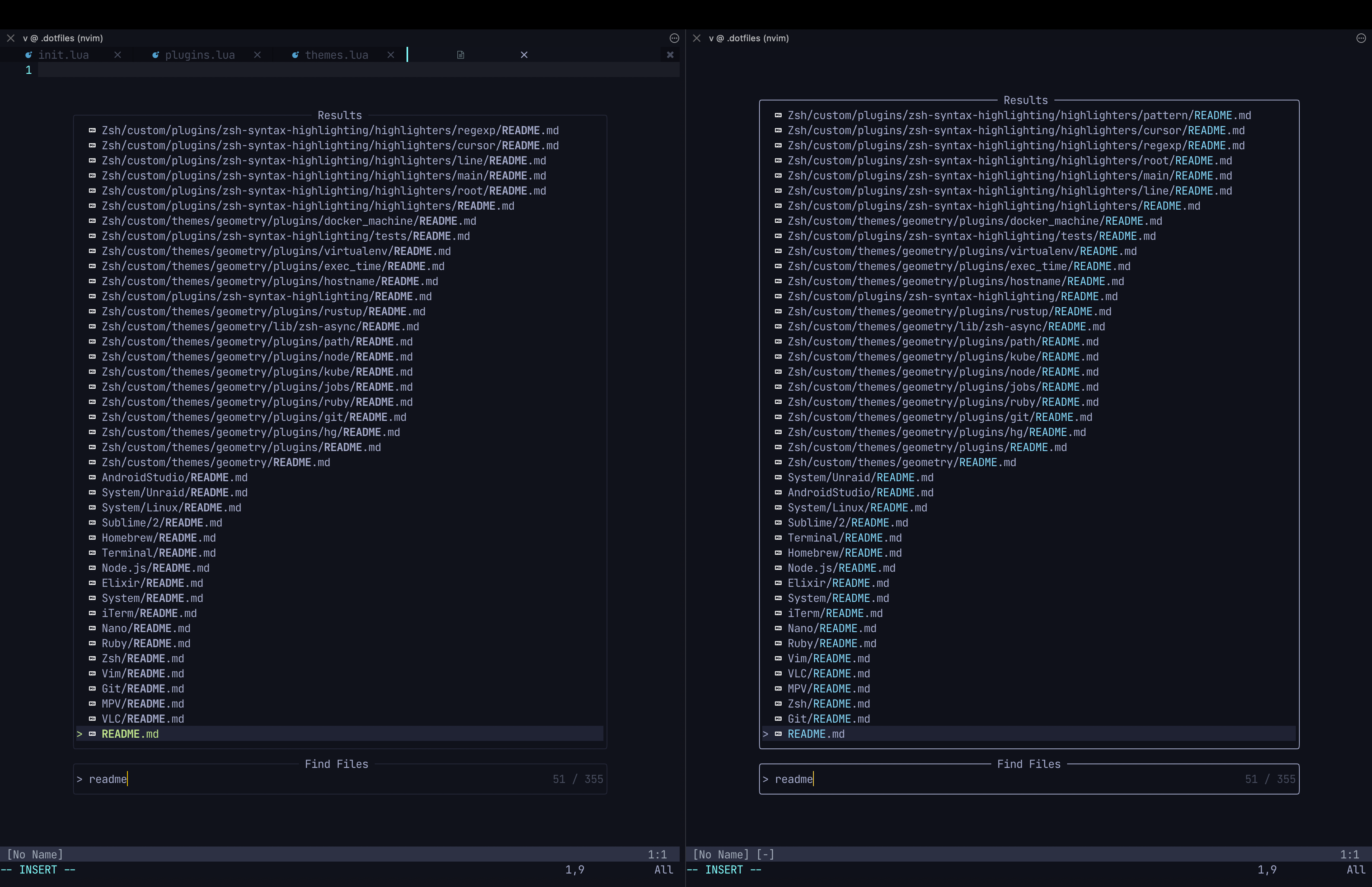Switch to the themes.lua buffer tab
Viewport: 1372px width, 887px height.
click(336, 55)
